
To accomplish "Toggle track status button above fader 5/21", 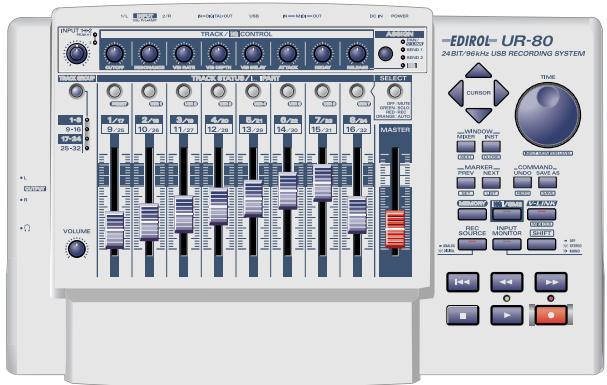I will 253,91.
